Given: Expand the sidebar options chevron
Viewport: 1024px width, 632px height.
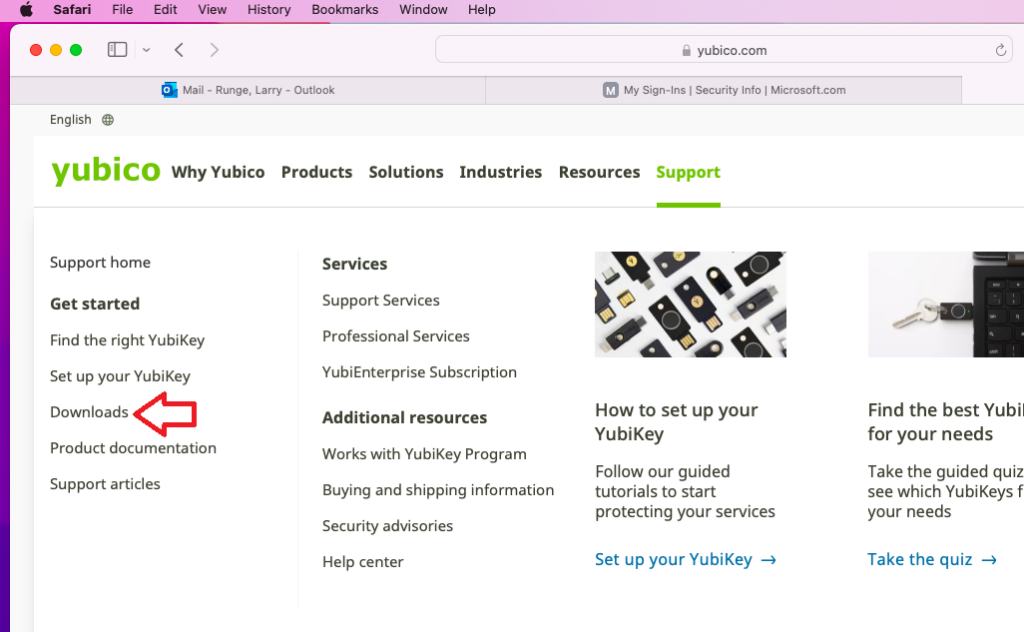Looking at the screenshot, I should coord(145,48).
